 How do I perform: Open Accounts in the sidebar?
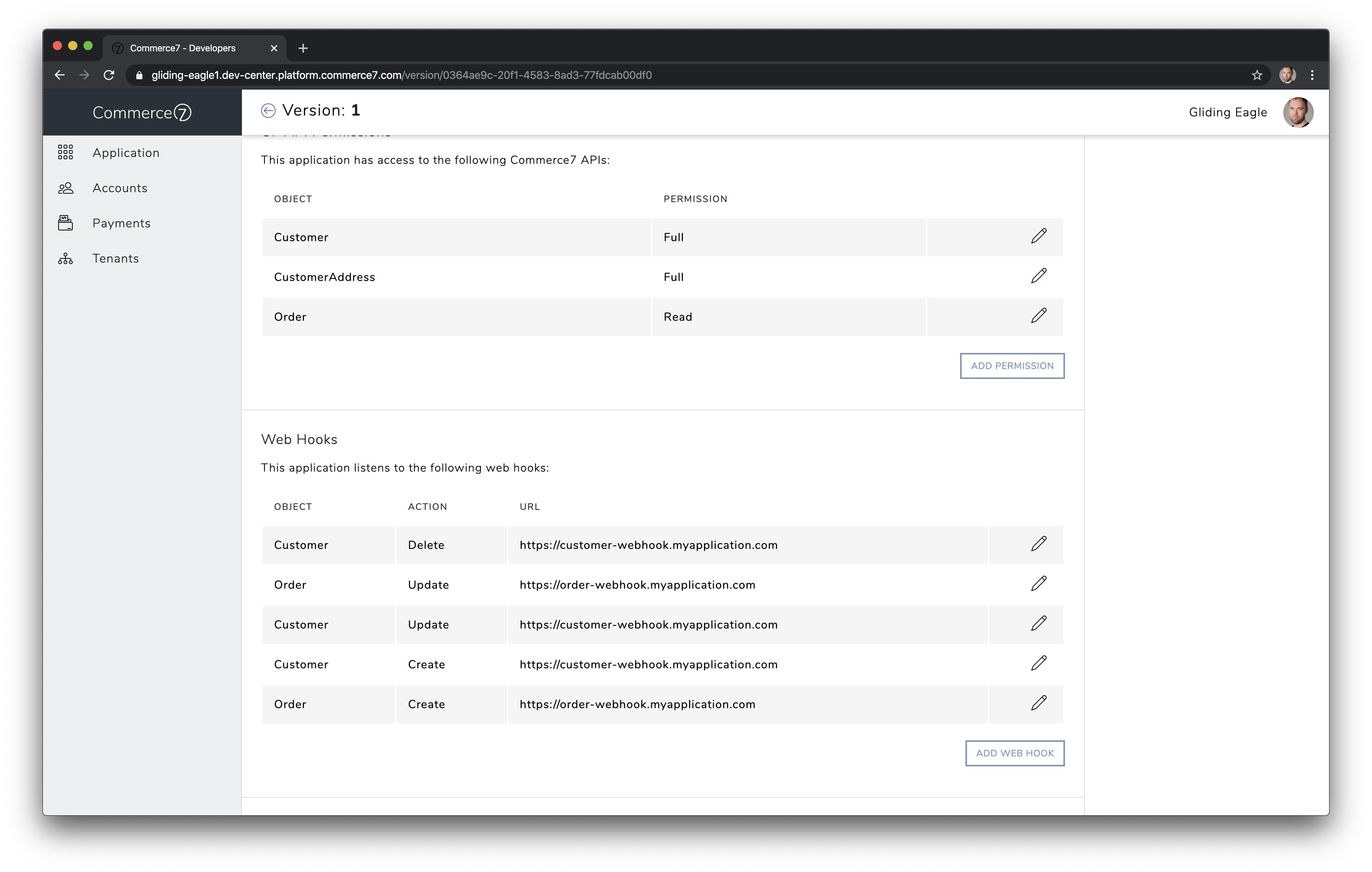[x=120, y=188]
